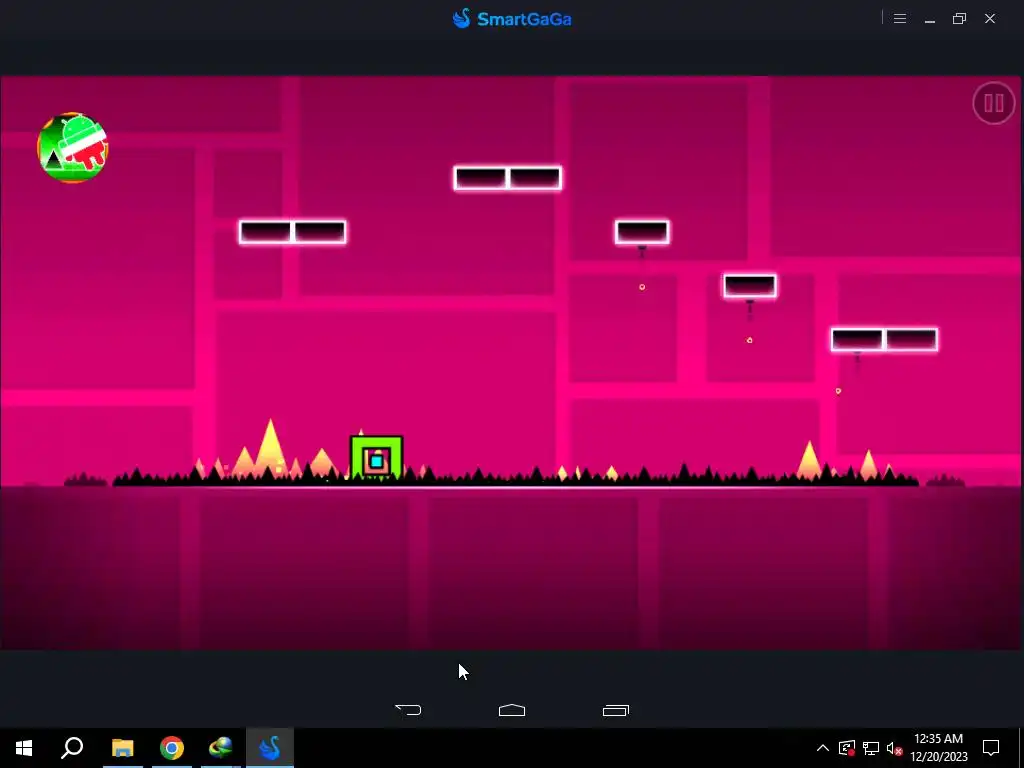This screenshot has width=1024, height=768.
Task: Open the network tray icon
Action: pyautogui.click(x=871, y=748)
